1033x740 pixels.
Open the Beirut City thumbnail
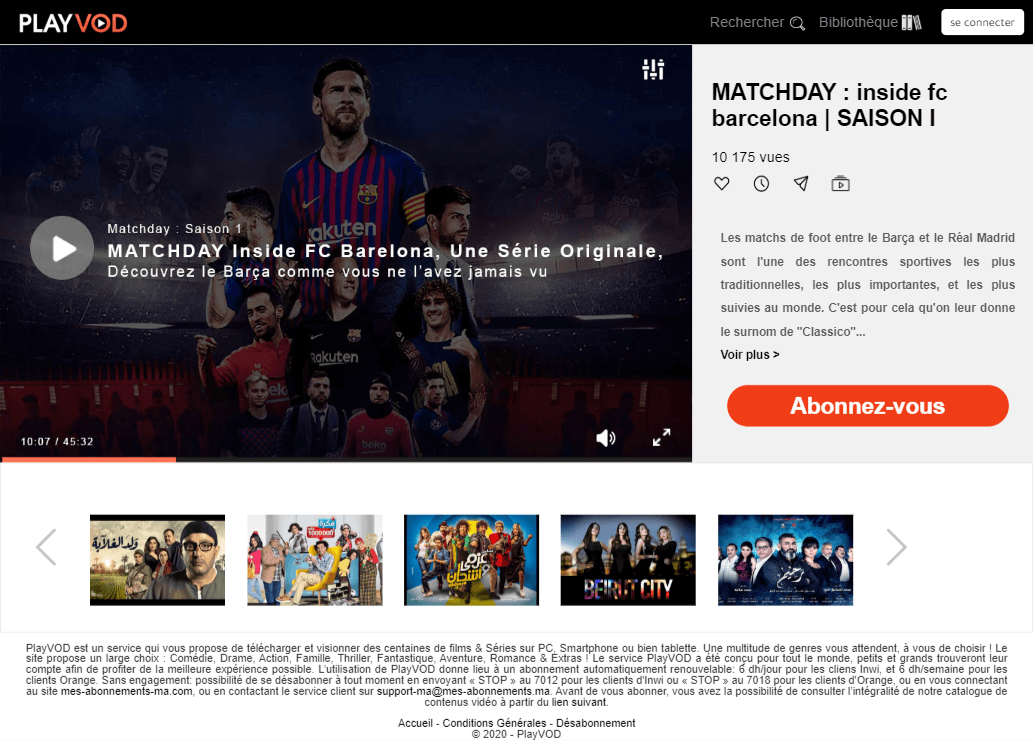(628, 560)
